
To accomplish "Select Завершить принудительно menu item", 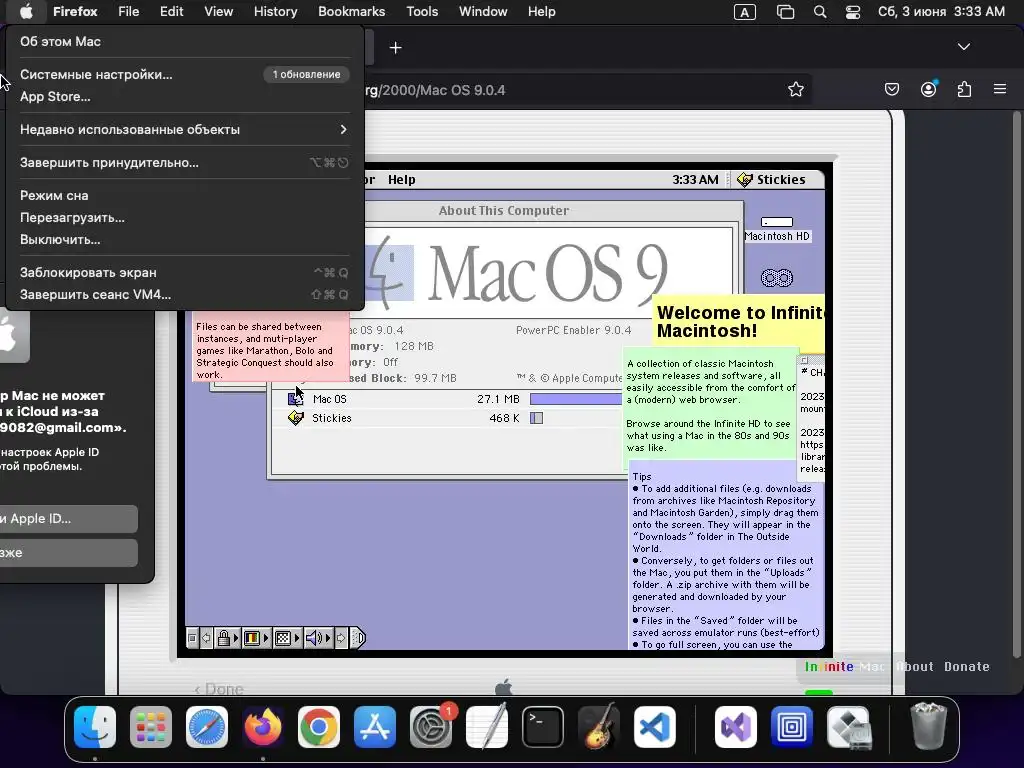I will coord(185,163).
